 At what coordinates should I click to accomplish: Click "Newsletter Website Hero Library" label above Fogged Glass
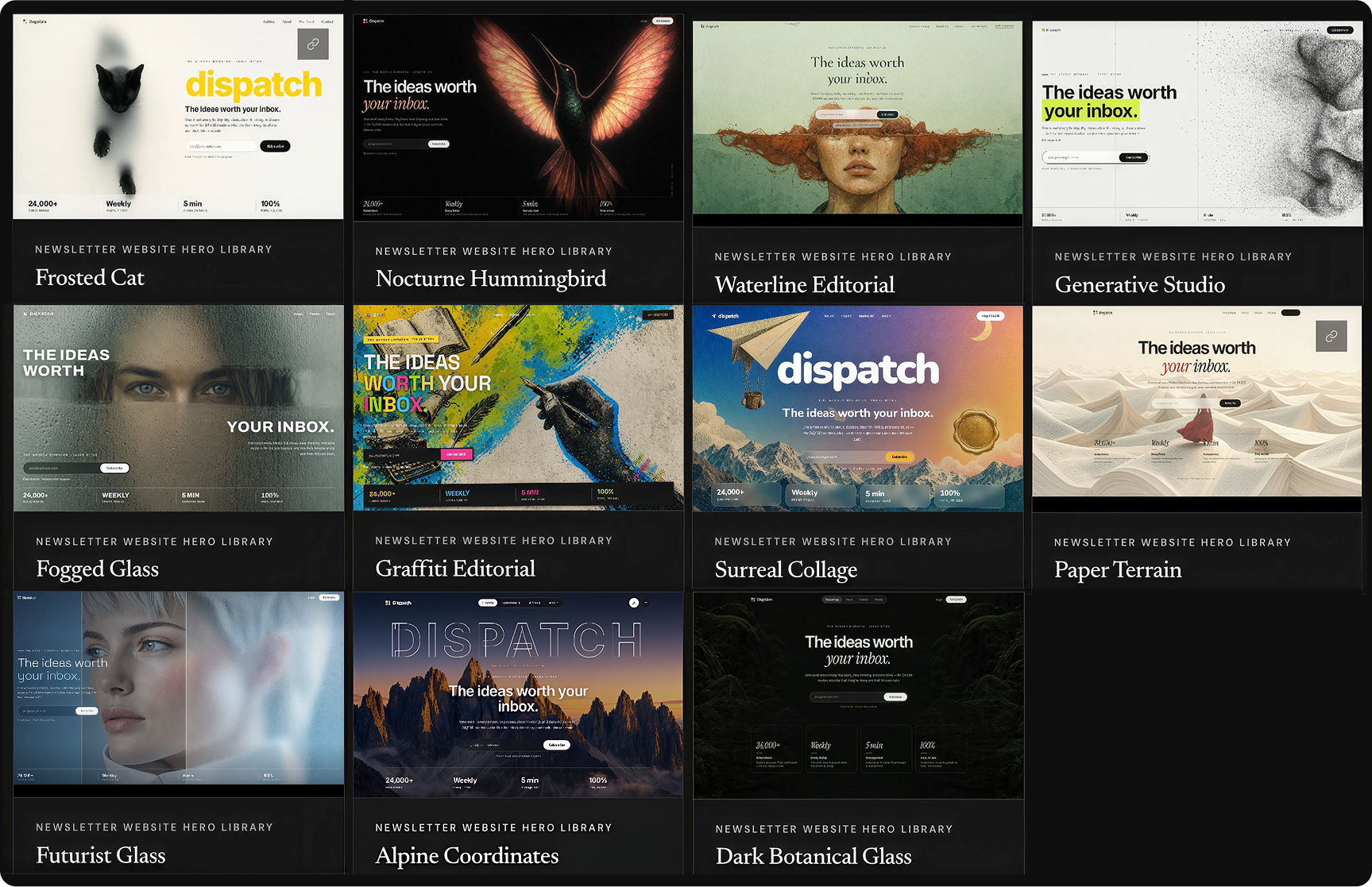coord(155,542)
